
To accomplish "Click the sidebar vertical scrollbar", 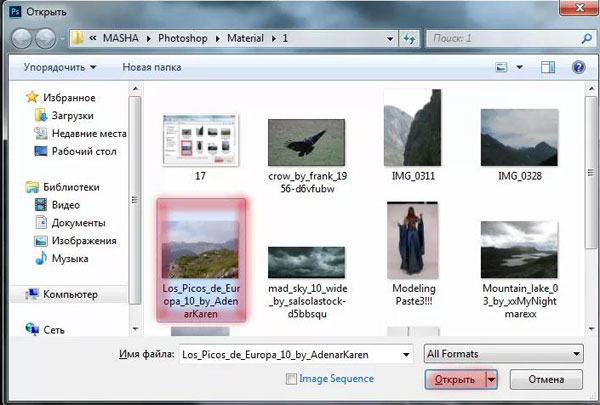I will 135,200.
